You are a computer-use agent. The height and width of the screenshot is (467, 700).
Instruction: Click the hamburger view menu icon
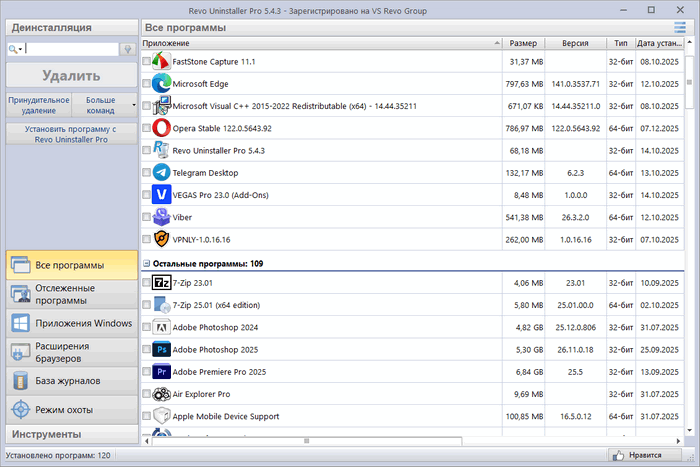coord(680,26)
